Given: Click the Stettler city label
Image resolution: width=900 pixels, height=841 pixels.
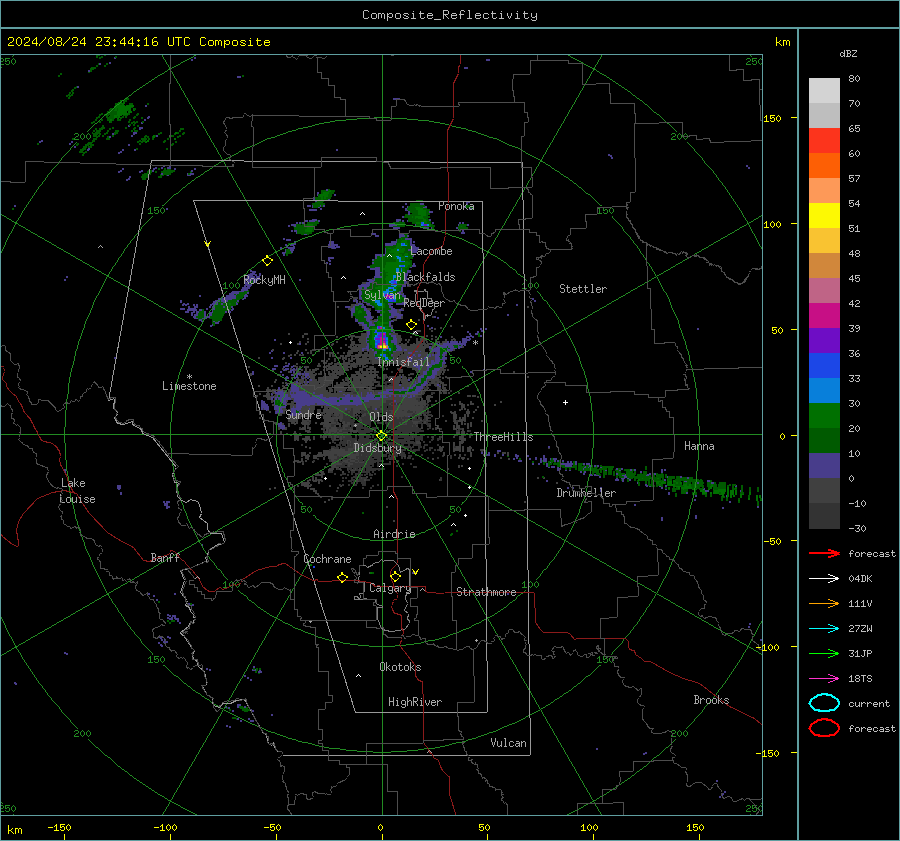Looking at the screenshot, I should click(583, 289).
